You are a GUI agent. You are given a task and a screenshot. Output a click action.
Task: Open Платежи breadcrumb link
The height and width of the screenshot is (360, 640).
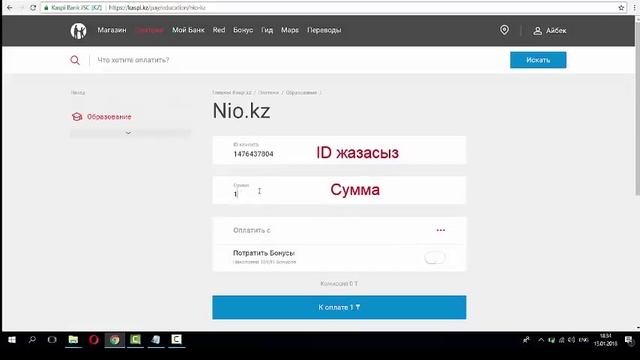coord(269,93)
